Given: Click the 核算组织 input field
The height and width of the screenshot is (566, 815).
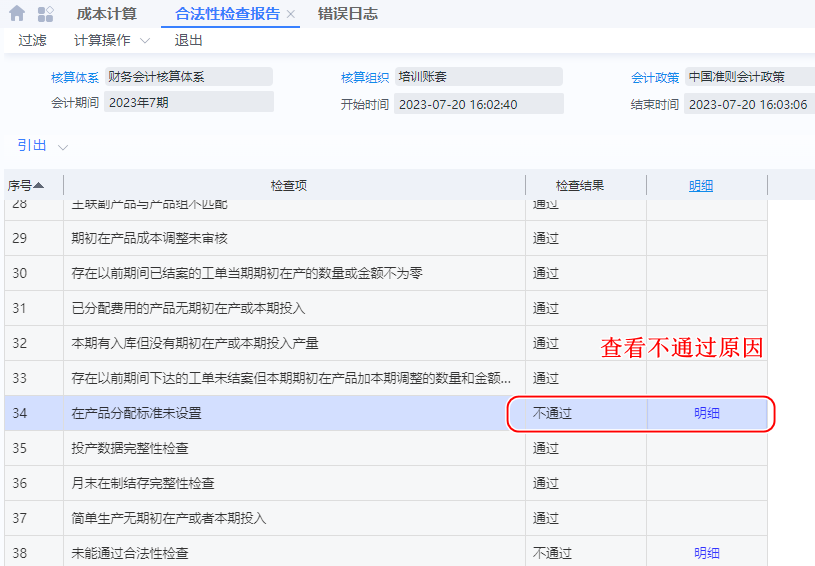Looking at the screenshot, I should click(x=478, y=77).
